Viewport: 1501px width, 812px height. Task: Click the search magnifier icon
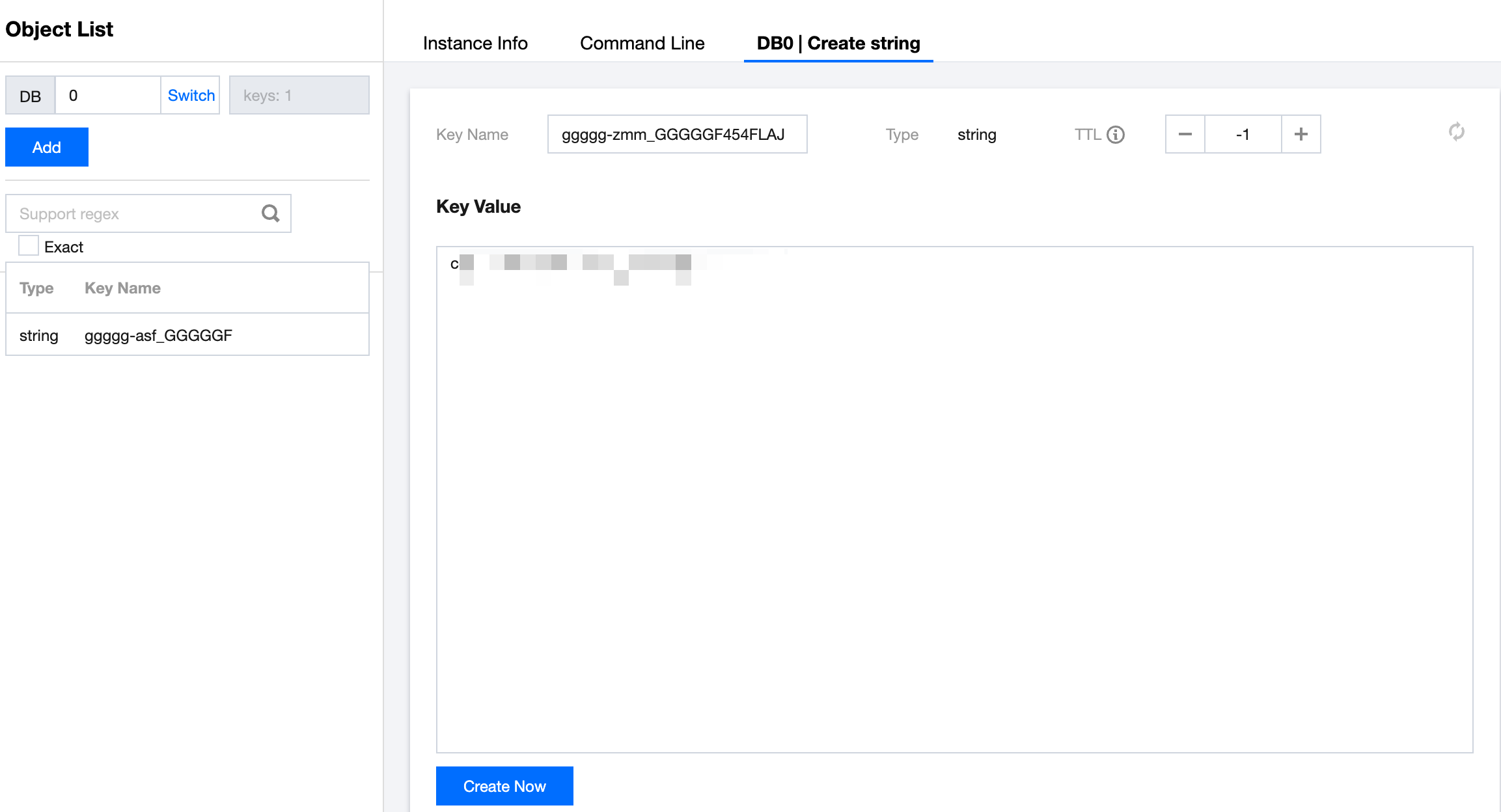pyautogui.click(x=270, y=213)
